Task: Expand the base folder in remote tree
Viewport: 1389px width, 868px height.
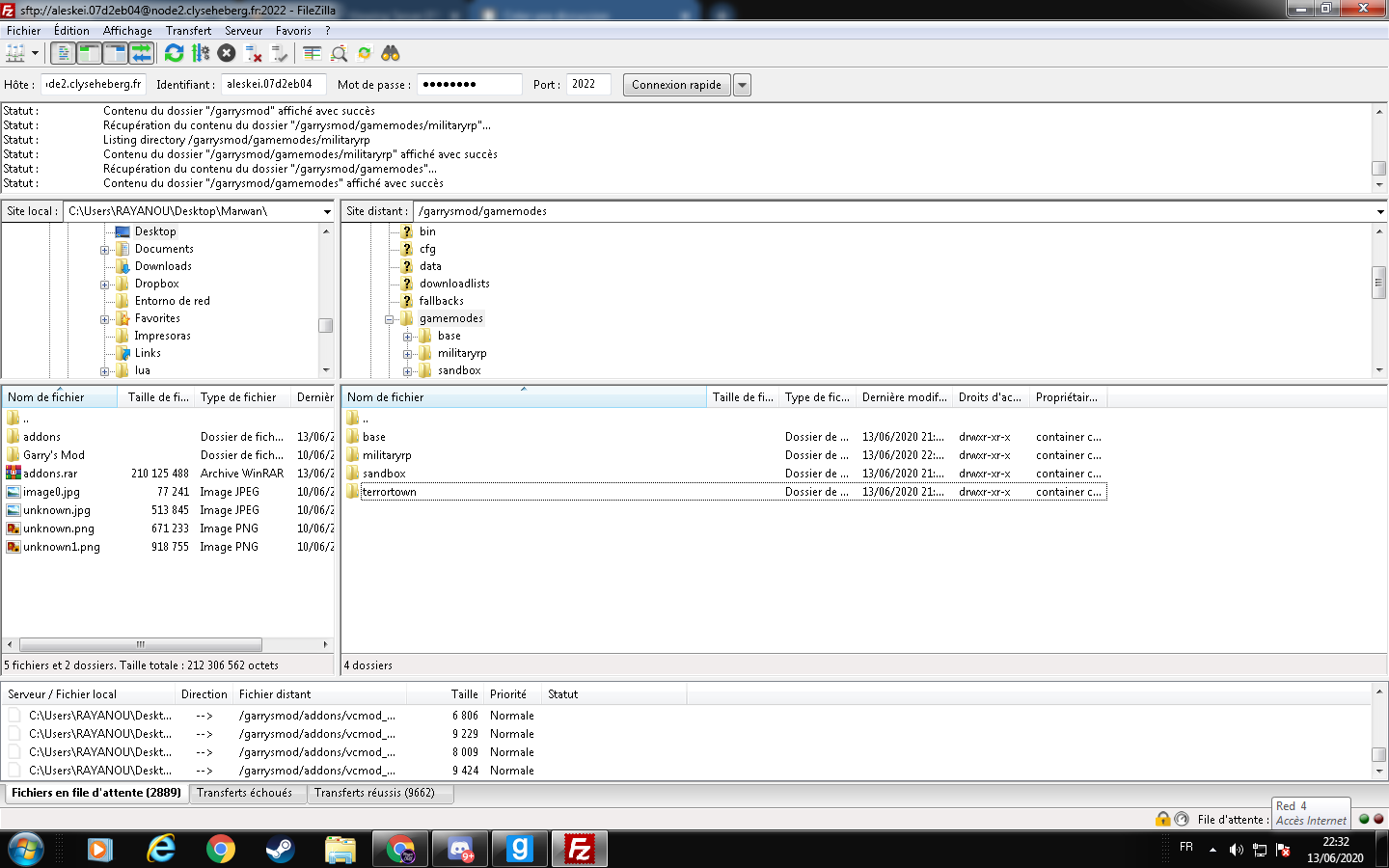Action: coord(407,337)
